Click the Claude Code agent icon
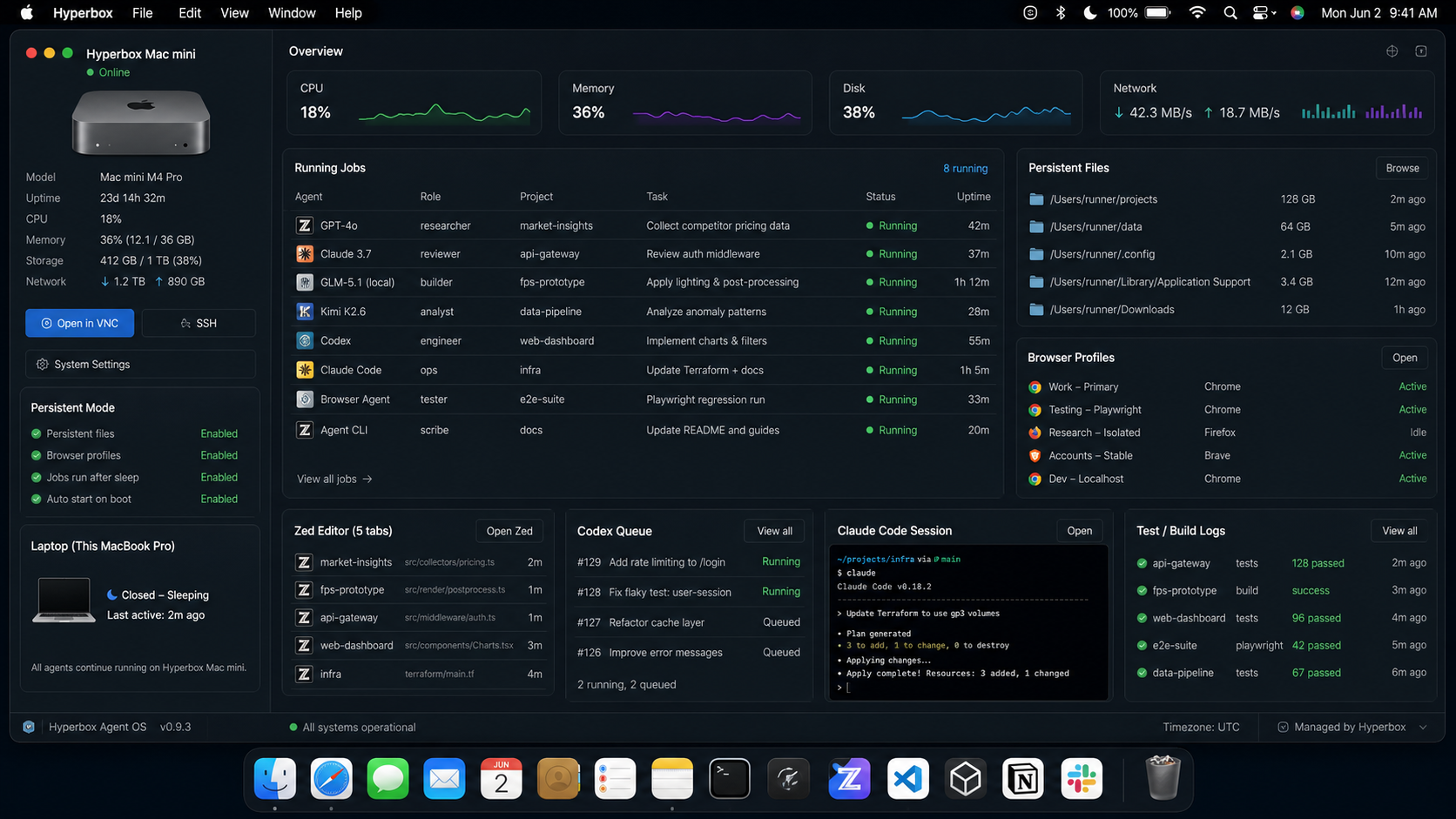The image size is (1456, 819). (x=304, y=370)
